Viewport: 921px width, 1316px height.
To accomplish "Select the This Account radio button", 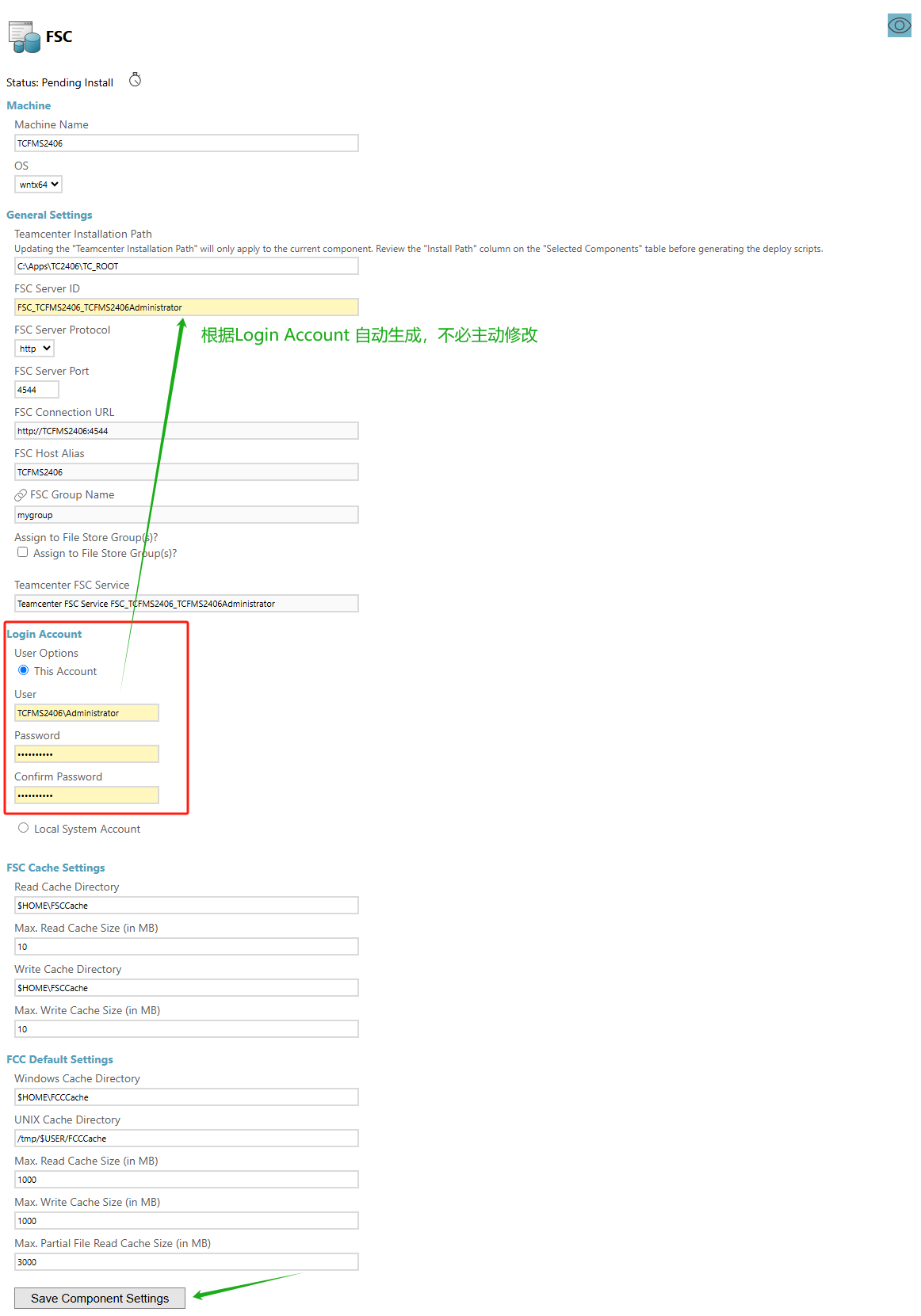I will pos(24,670).
